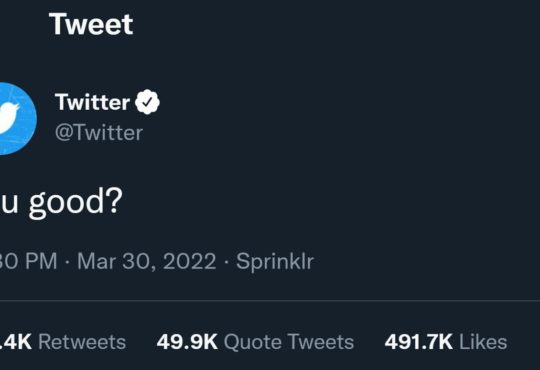
Task: Click the 491.7K count number
Action: click(418, 342)
